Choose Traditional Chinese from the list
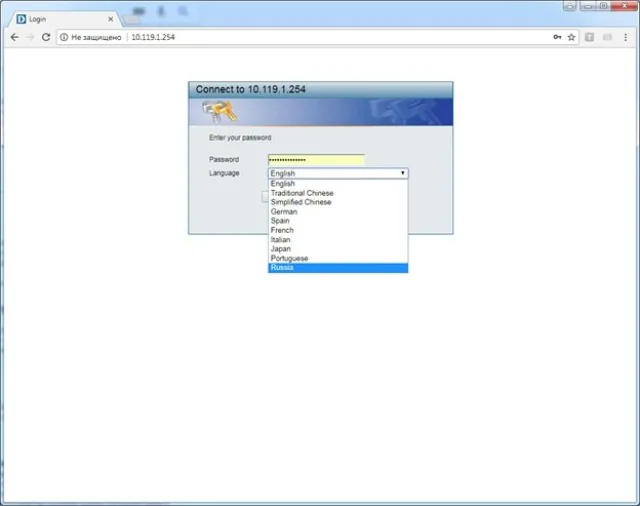Image resolution: width=640 pixels, height=506 pixels. 338,193
